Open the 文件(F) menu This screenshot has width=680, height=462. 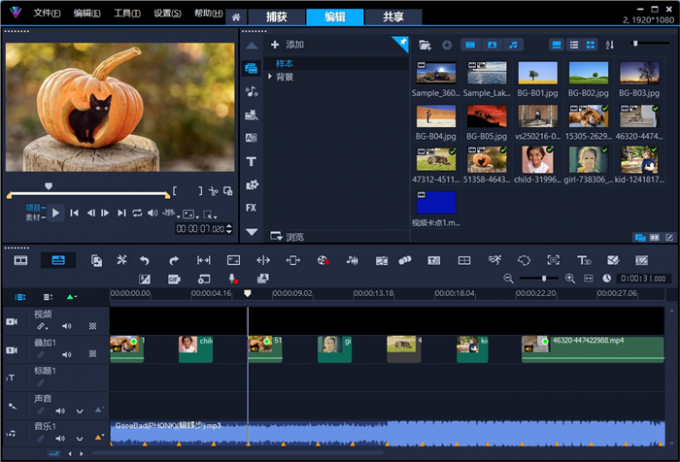tap(47, 13)
